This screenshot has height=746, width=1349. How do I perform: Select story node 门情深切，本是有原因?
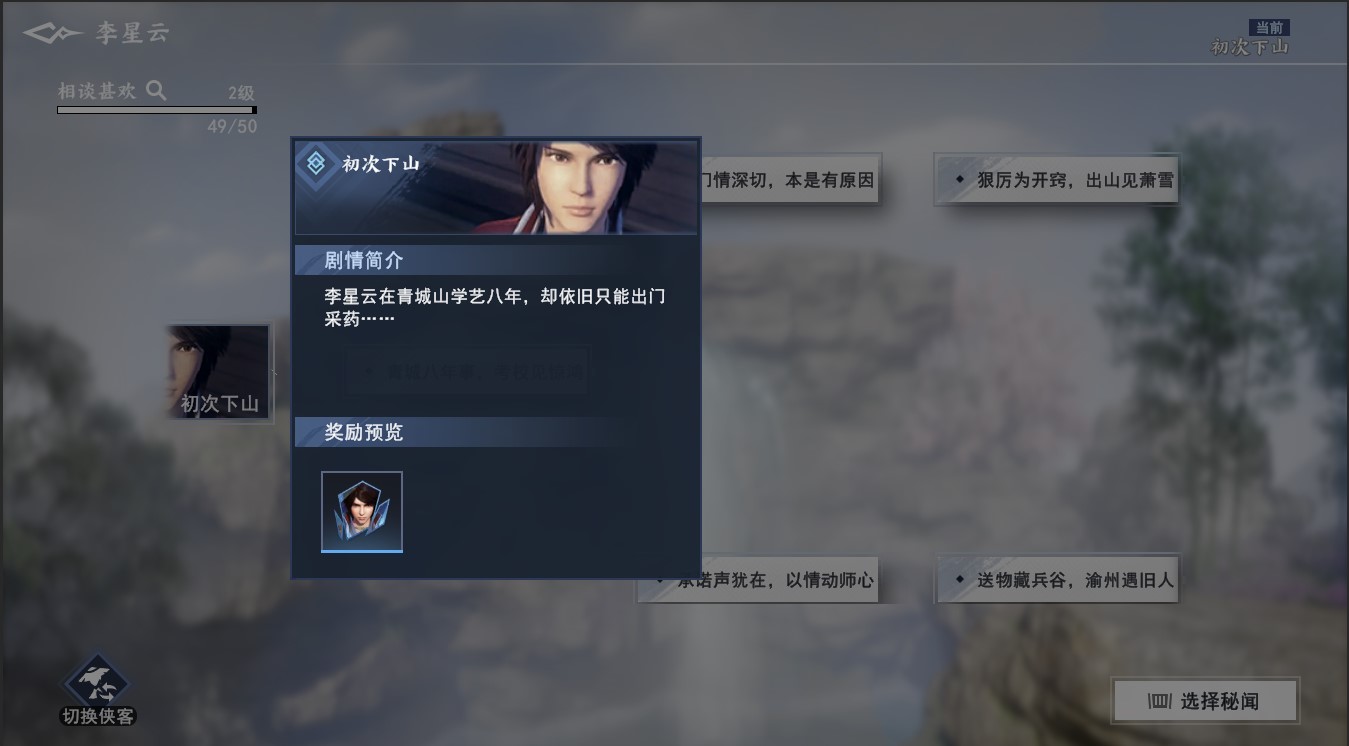tap(790, 180)
